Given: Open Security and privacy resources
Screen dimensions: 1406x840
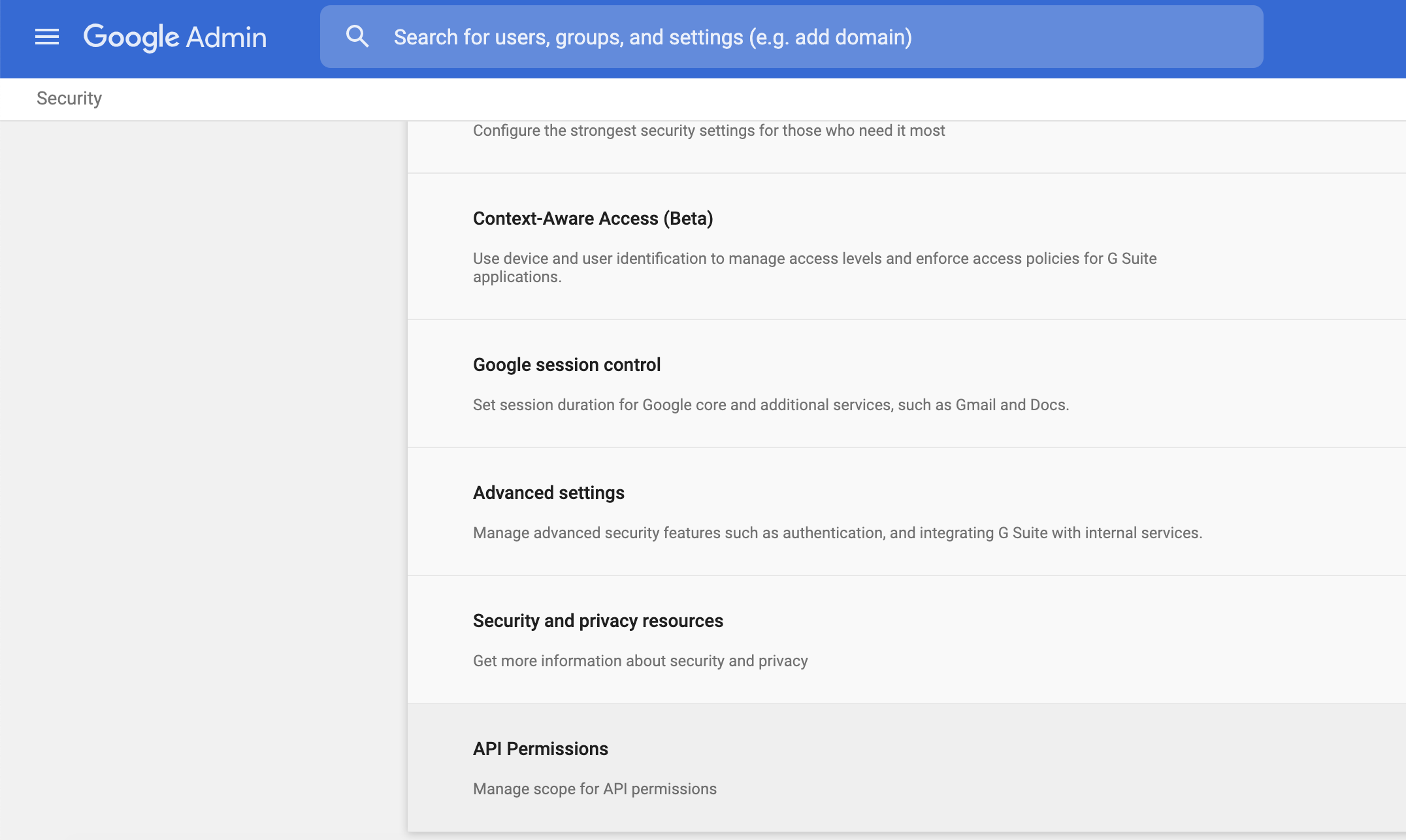Looking at the screenshot, I should 598,621.
